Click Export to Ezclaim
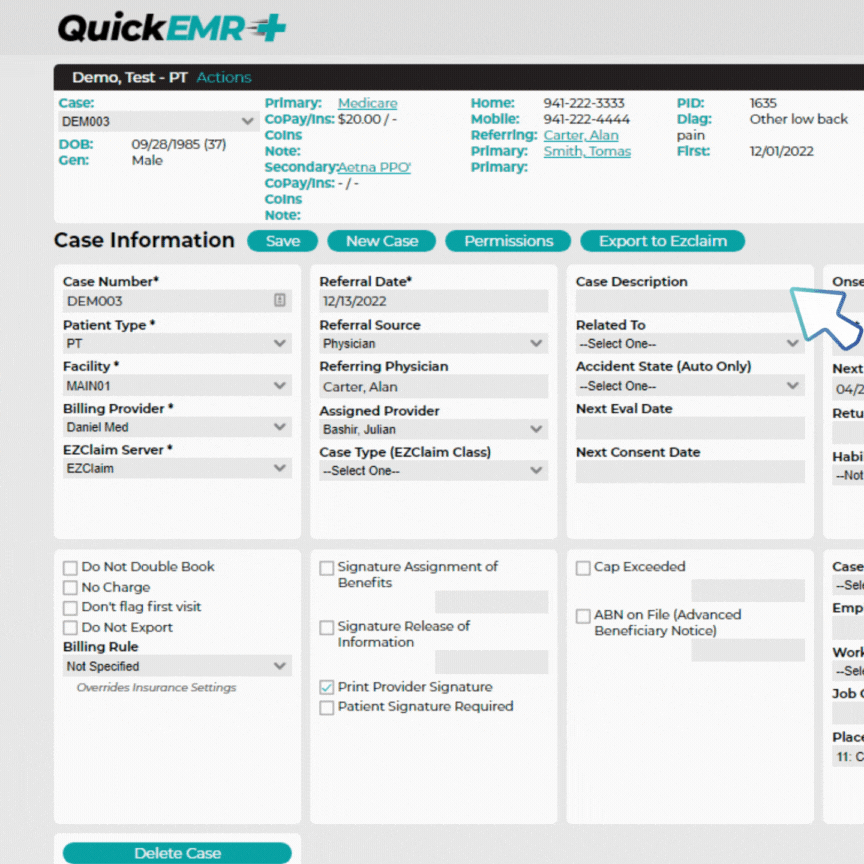The image size is (864, 864). (662, 241)
